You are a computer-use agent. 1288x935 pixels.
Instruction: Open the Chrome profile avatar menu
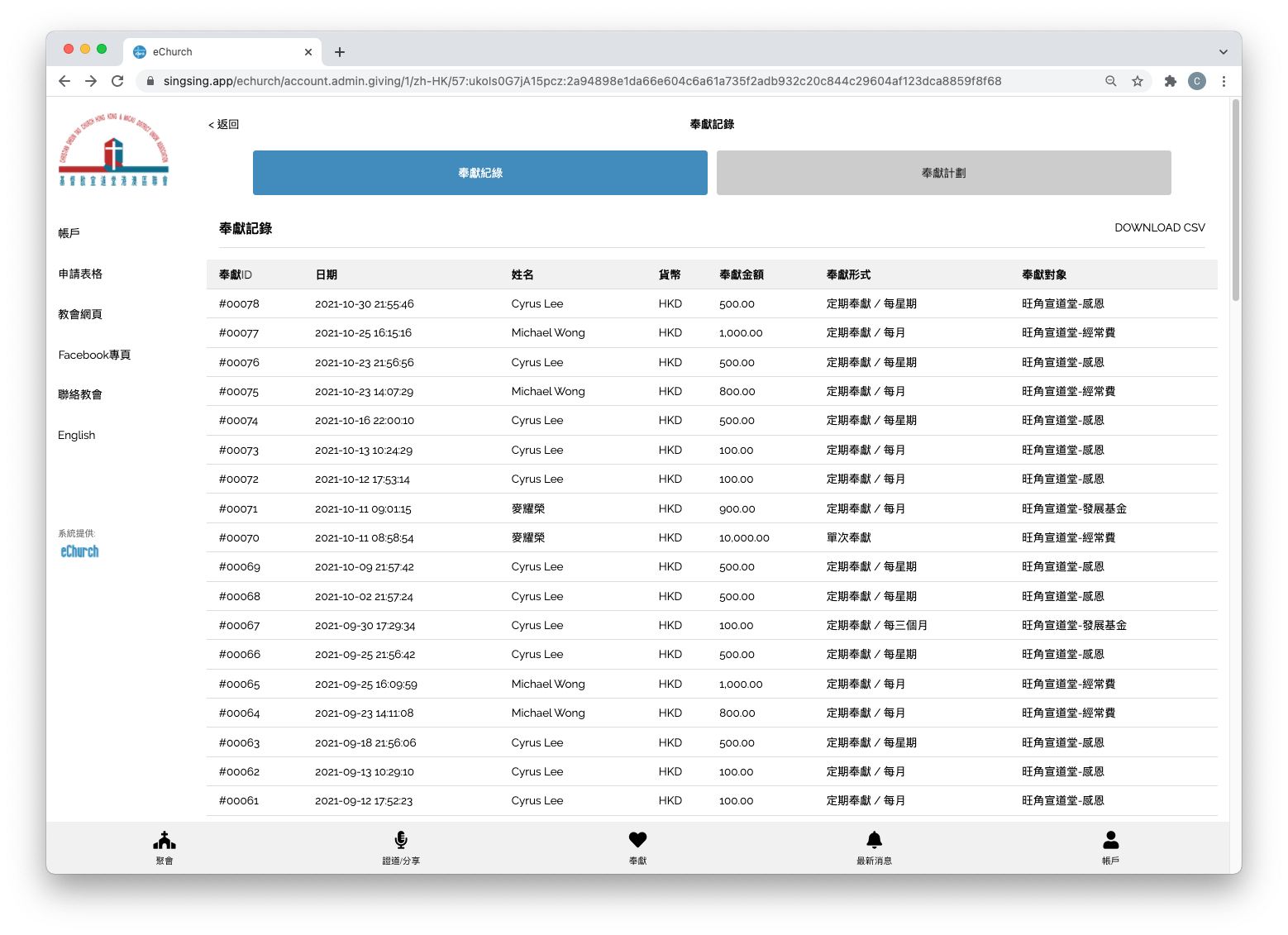pyautogui.click(x=1196, y=81)
